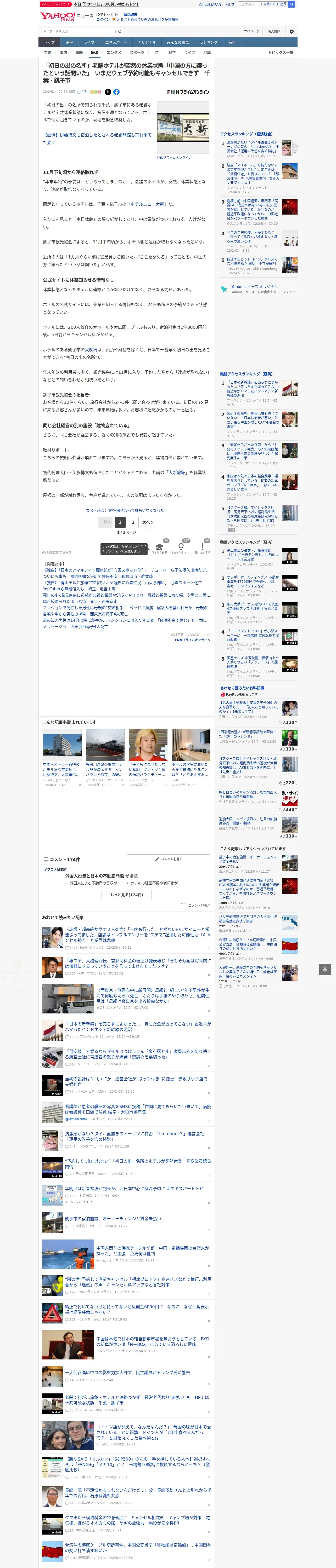The image size is (336, 1568).
Task: Open the IT category
Action: (156, 52)
